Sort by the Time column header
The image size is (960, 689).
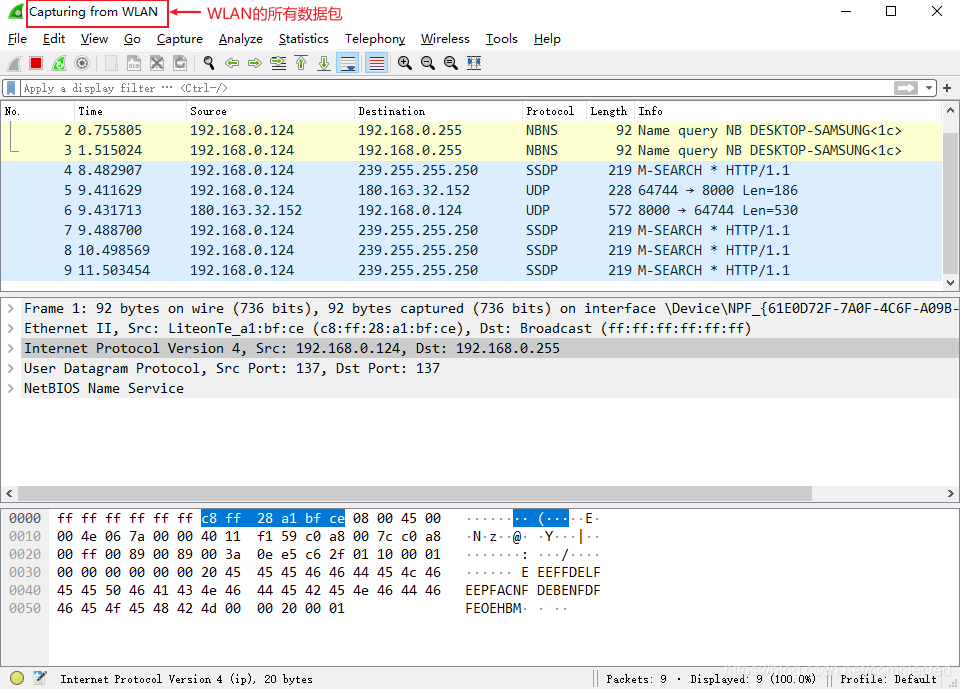tap(130, 111)
